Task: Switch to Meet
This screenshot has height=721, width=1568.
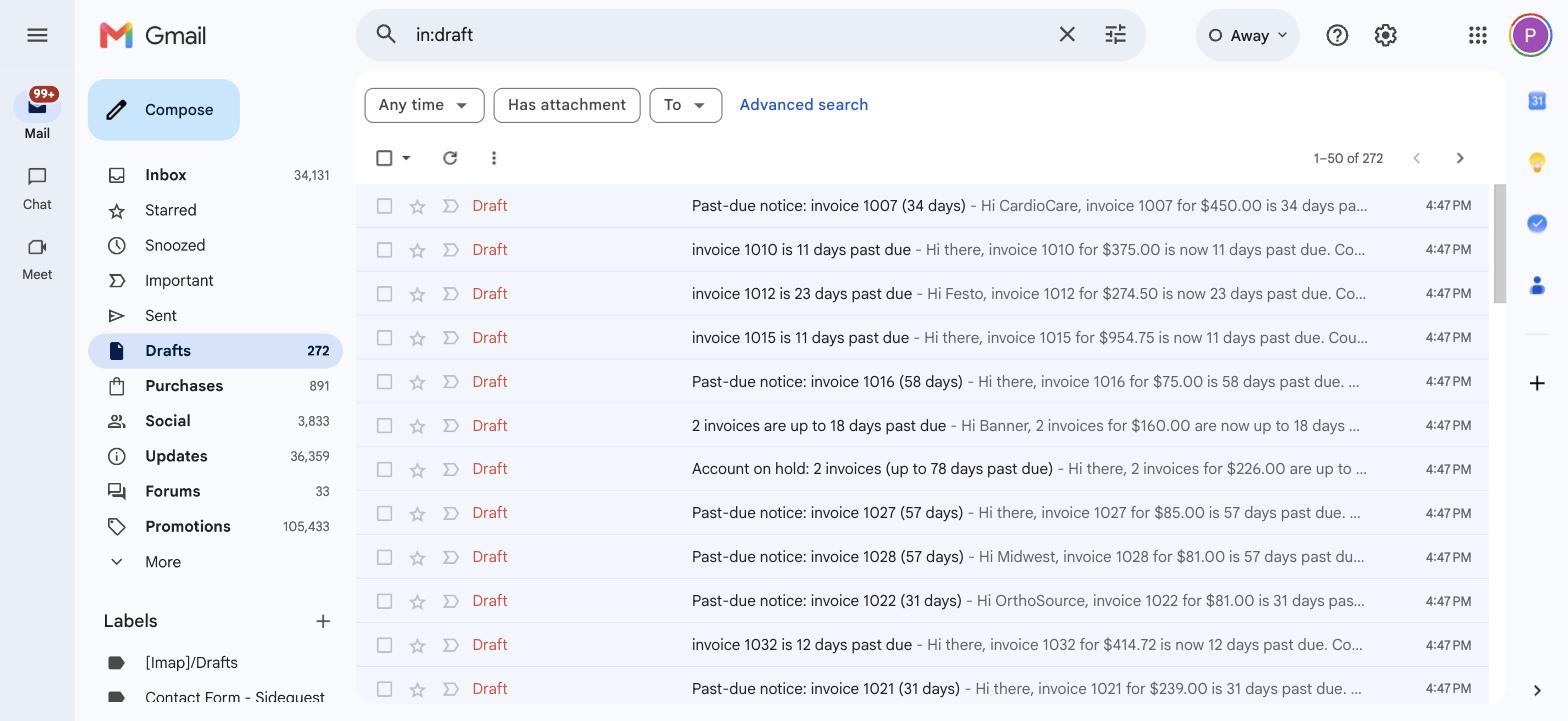Action: pos(37,258)
